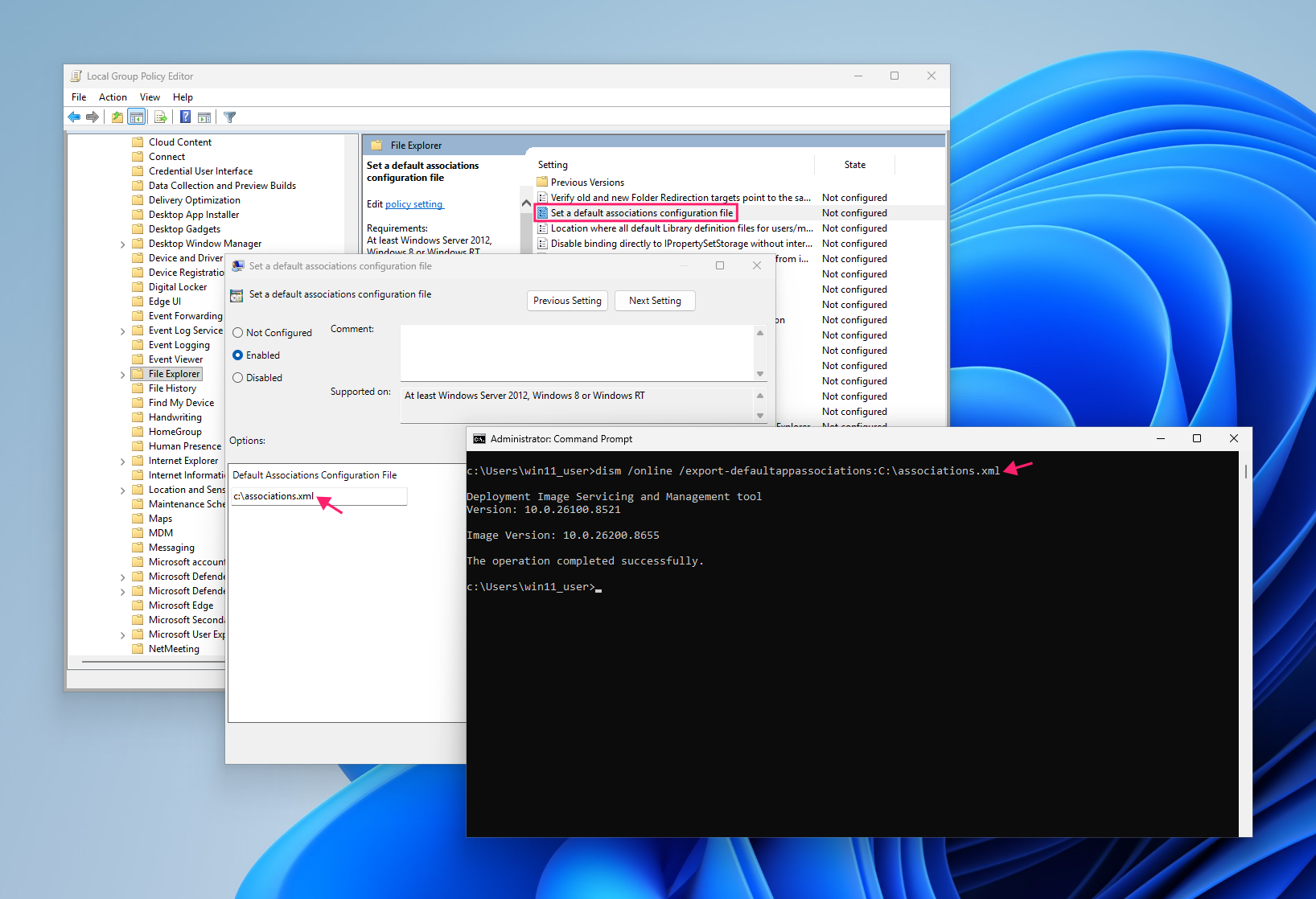Click icon beside Disable binding directly to IPropertySetStorage
The width and height of the screenshot is (1316, 899).
543,244
